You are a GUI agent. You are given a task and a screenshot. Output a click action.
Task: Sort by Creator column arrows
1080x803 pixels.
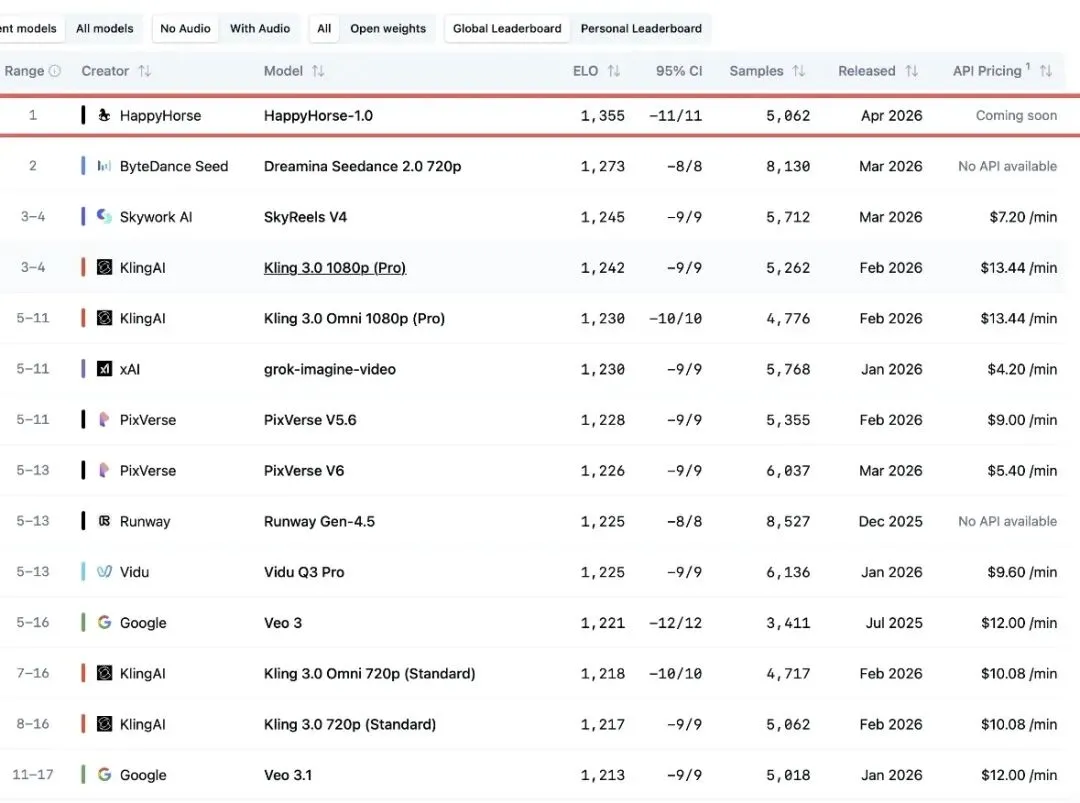145,71
